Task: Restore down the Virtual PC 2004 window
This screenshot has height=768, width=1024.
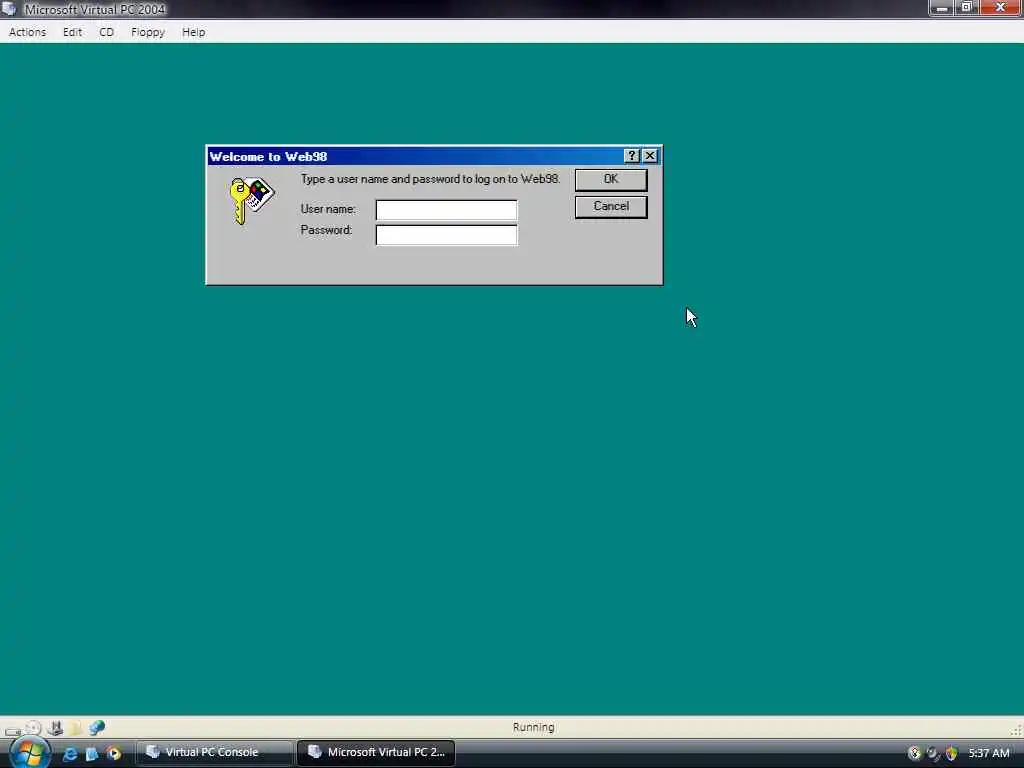Action: (967, 8)
